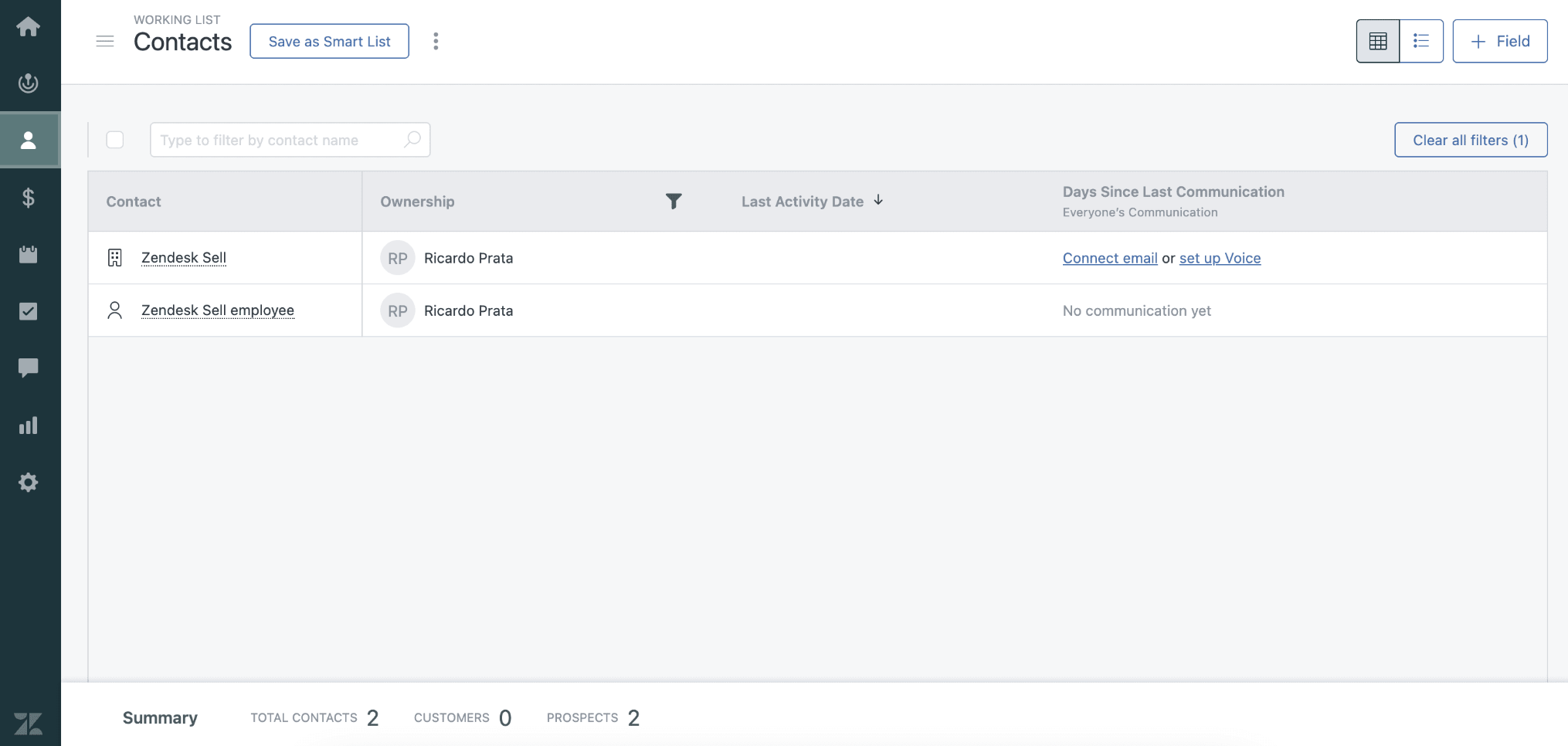Add a new Field column
Viewport: 1568px width, 746px height.
coord(1500,41)
